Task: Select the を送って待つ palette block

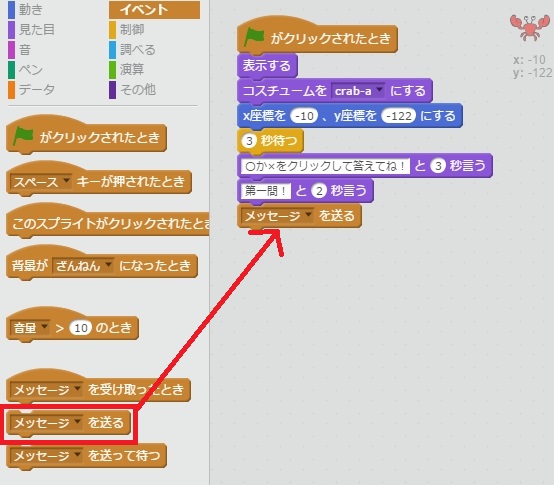Action: click(x=86, y=456)
